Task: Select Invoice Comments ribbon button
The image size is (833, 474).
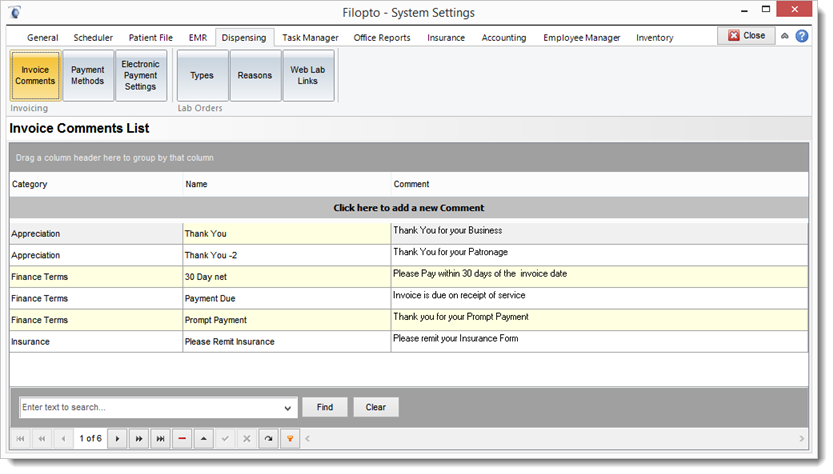Action: click(35, 75)
